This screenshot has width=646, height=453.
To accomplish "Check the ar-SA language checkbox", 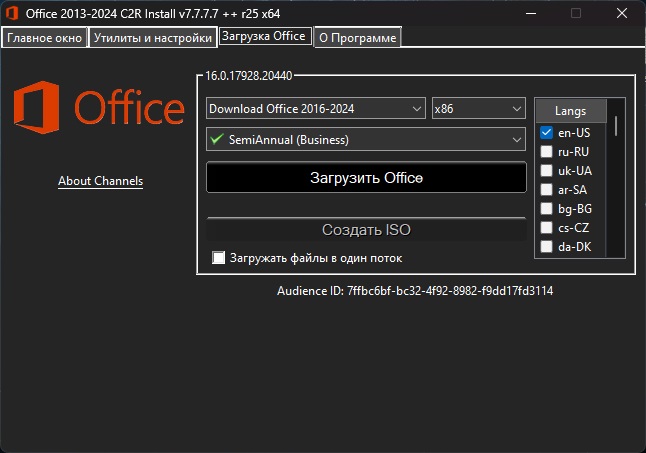I will point(546,189).
